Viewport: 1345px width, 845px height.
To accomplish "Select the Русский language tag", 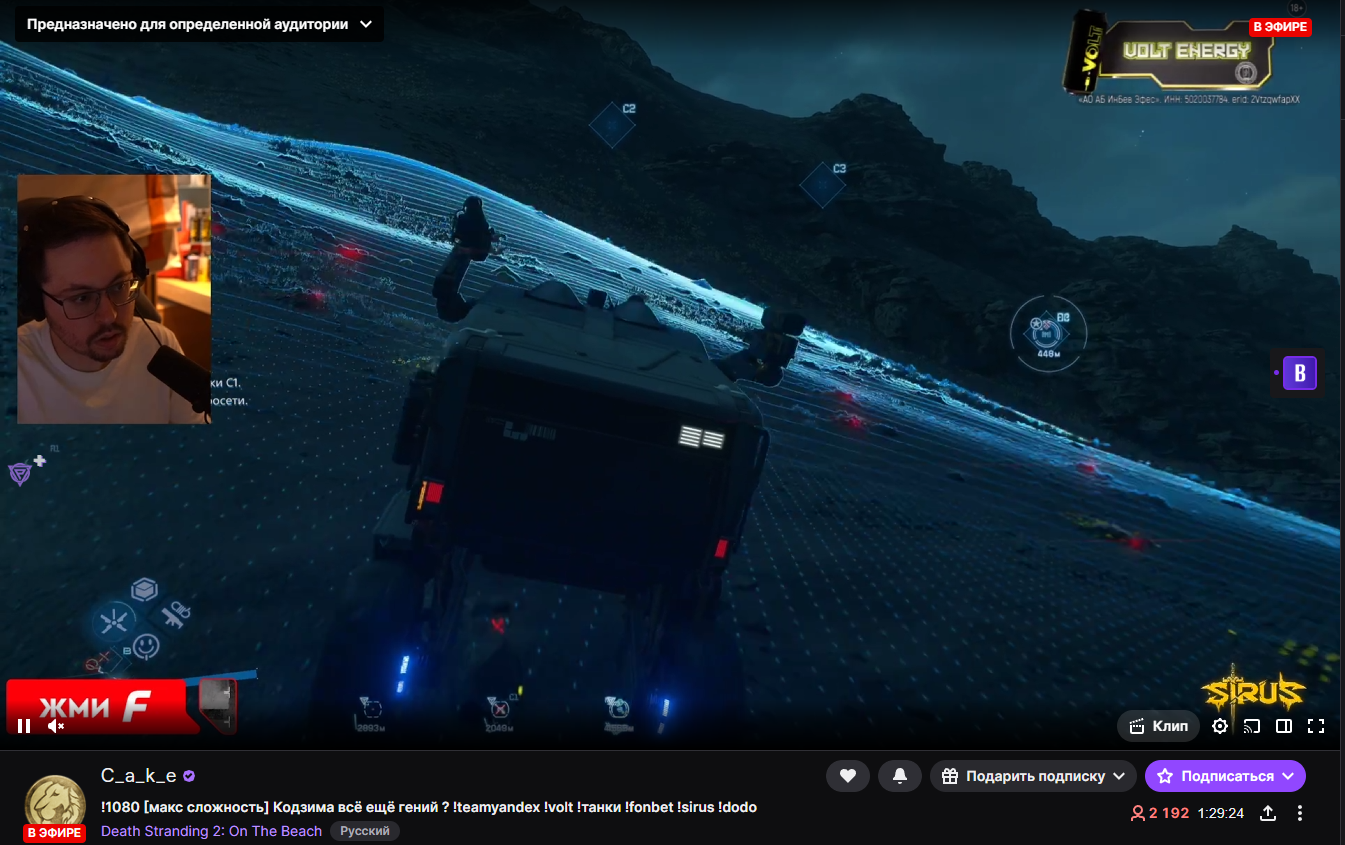I will click(x=365, y=831).
